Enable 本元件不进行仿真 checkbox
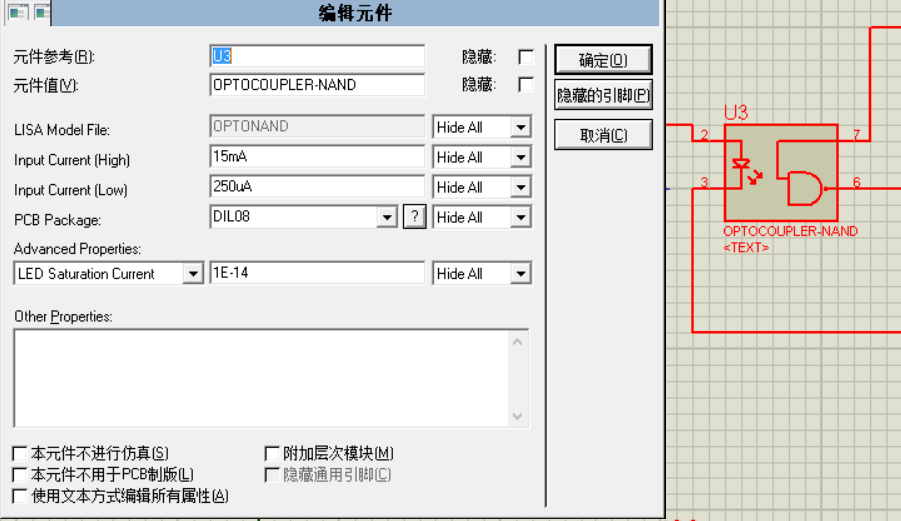This screenshot has height=521, width=901. pyautogui.click(x=20, y=454)
